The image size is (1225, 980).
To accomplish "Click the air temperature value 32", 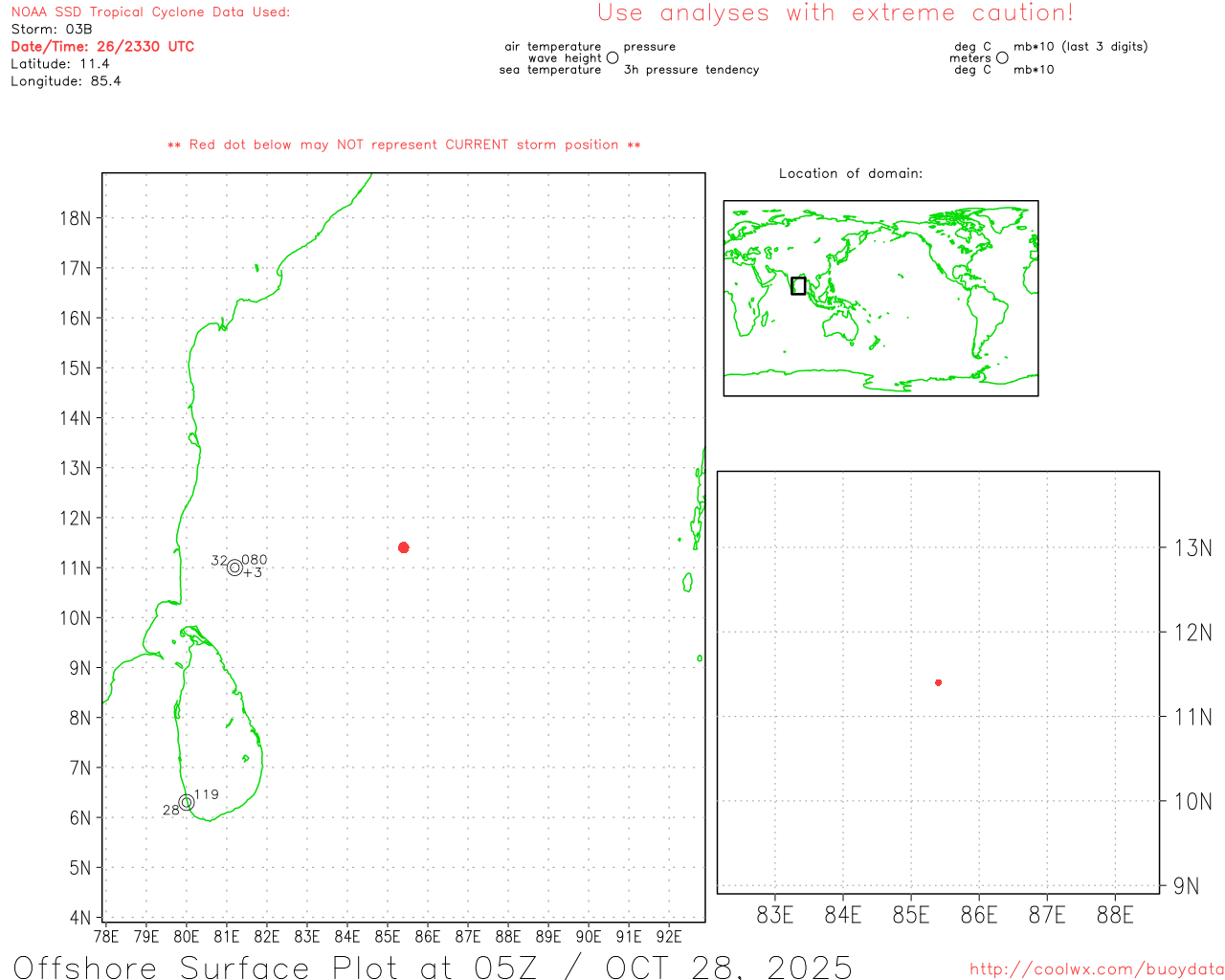I will point(219,561).
